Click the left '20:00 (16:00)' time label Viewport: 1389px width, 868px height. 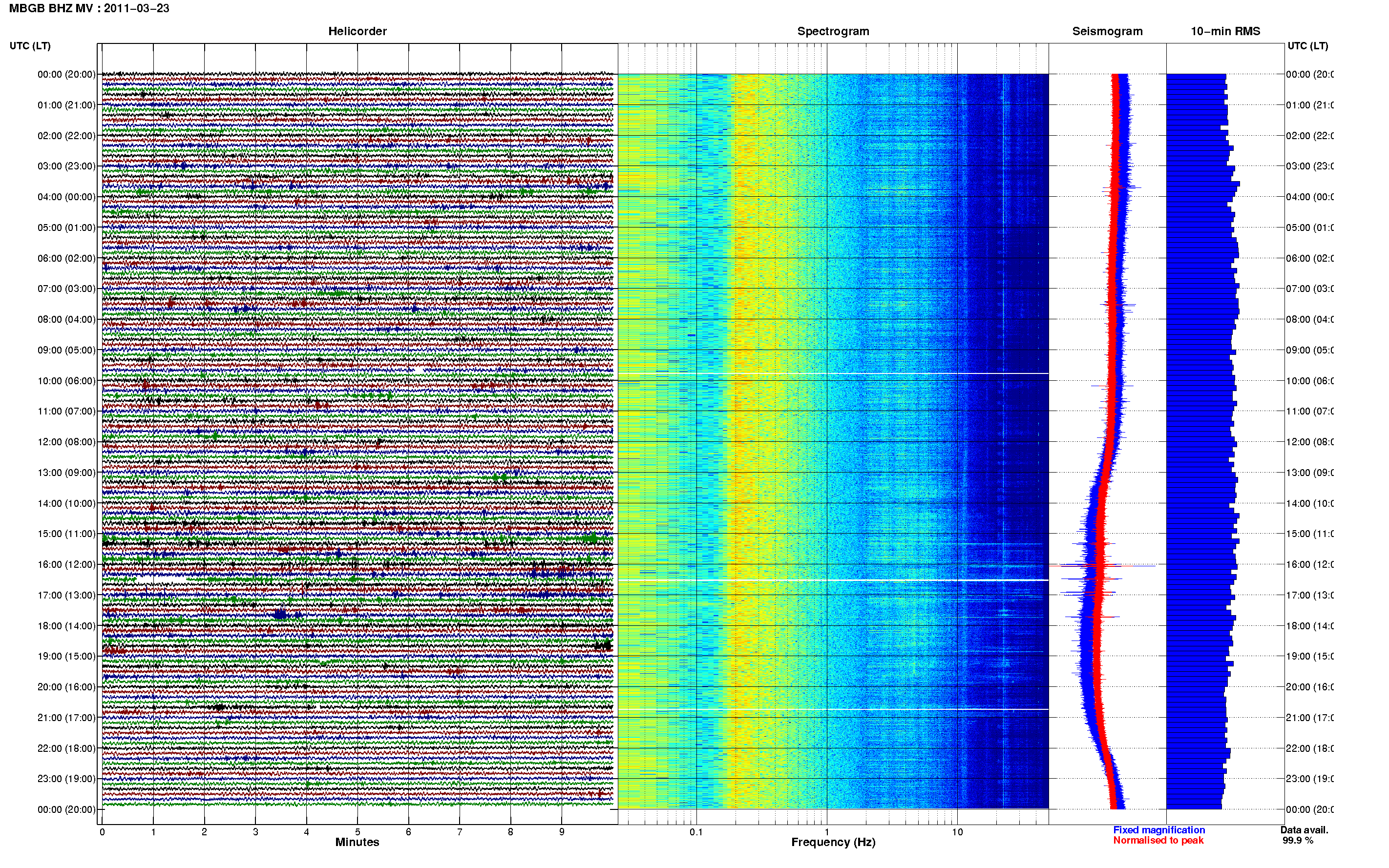click(66, 686)
